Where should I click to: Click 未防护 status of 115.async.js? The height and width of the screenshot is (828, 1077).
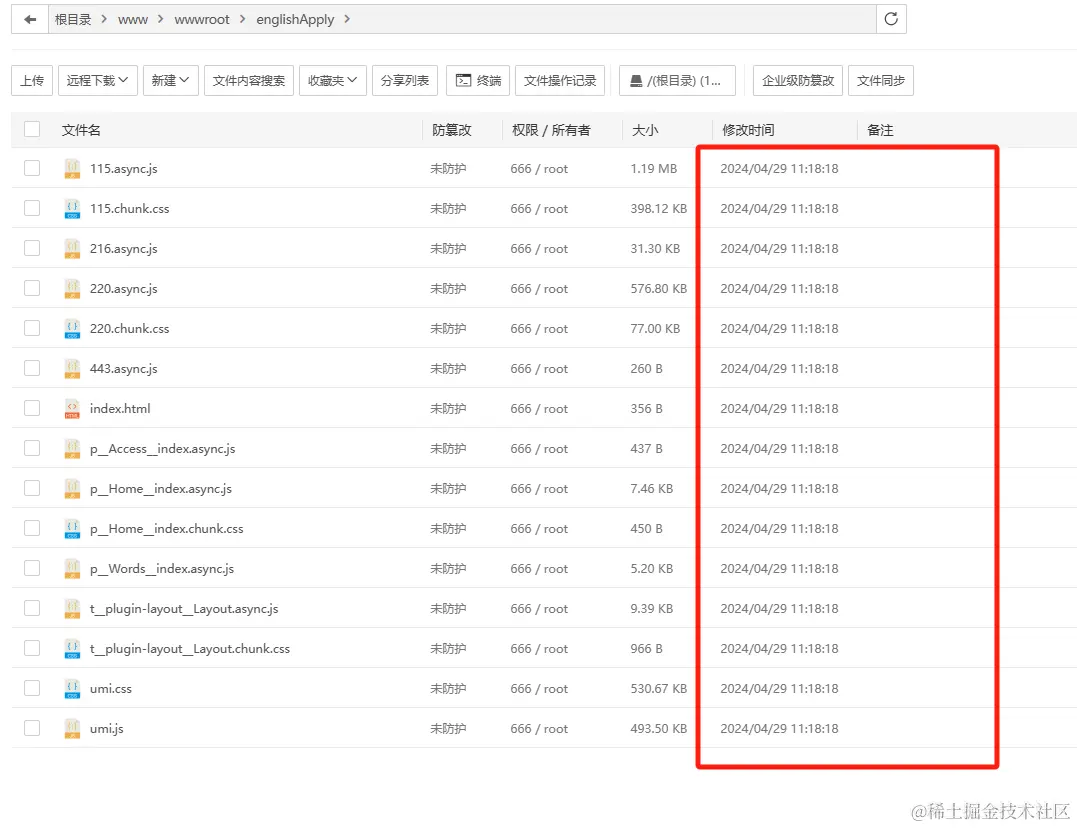click(448, 168)
